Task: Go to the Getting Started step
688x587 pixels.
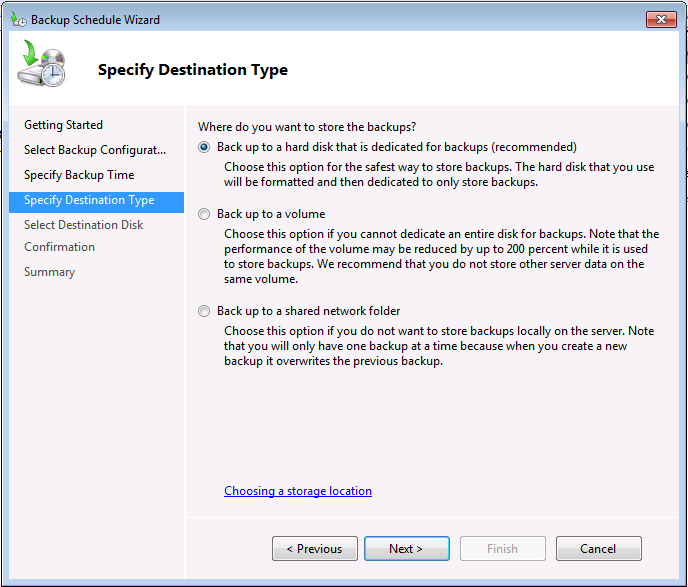Action: [63, 125]
